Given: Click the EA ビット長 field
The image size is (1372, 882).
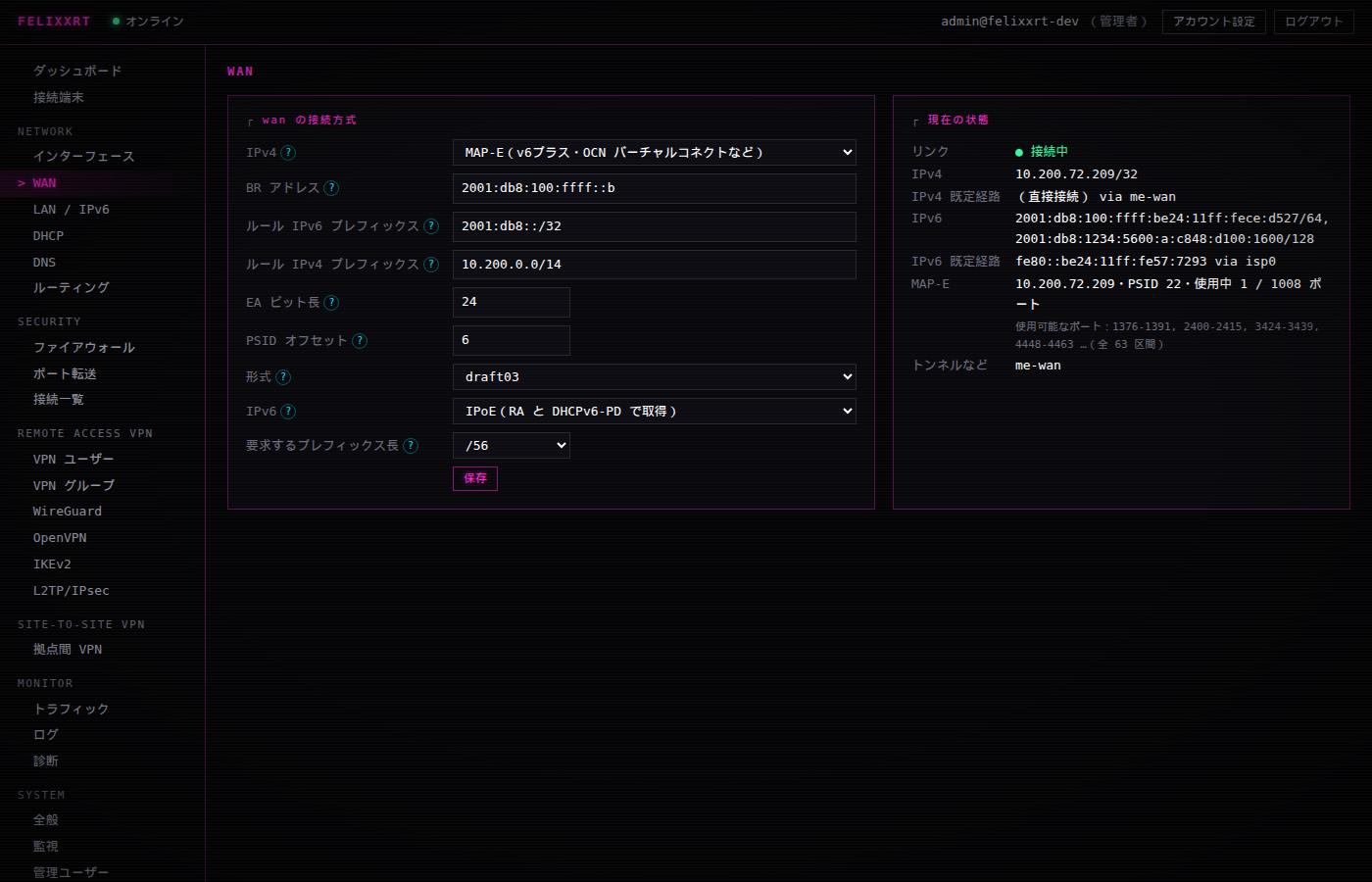Looking at the screenshot, I should pos(511,302).
